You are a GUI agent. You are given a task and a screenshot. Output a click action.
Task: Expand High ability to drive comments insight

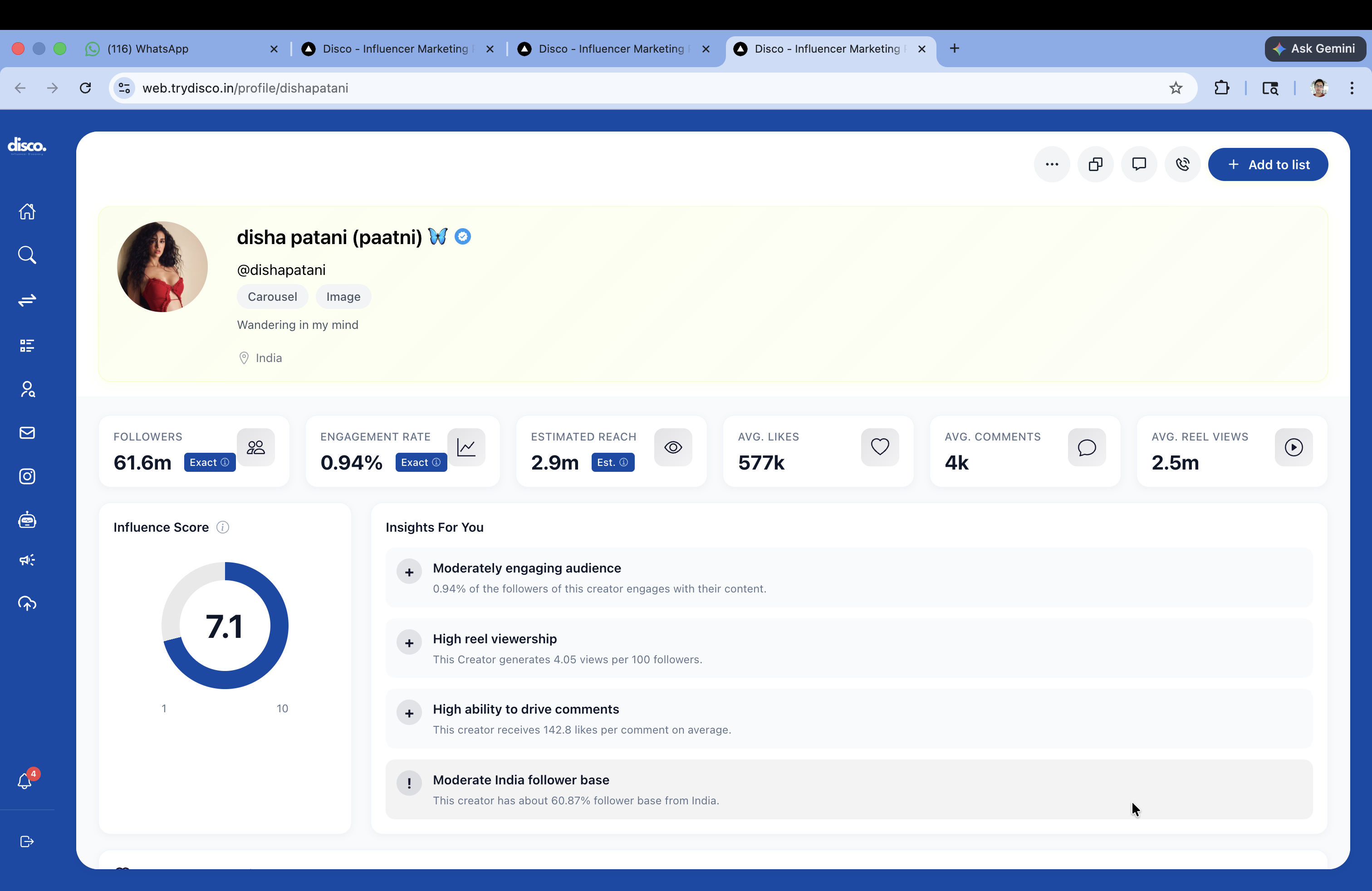pos(409,714)
